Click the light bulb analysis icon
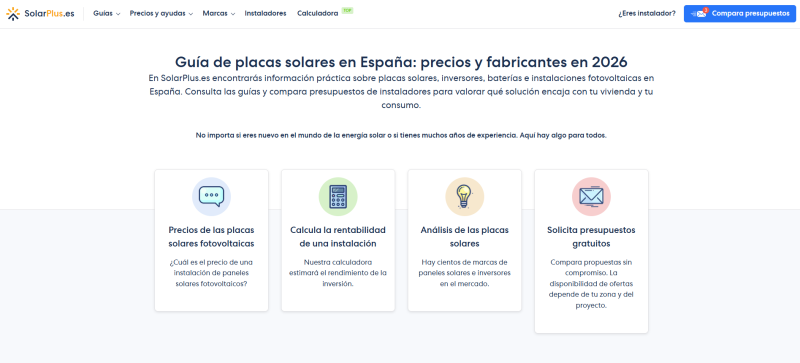 pos(464,197)
